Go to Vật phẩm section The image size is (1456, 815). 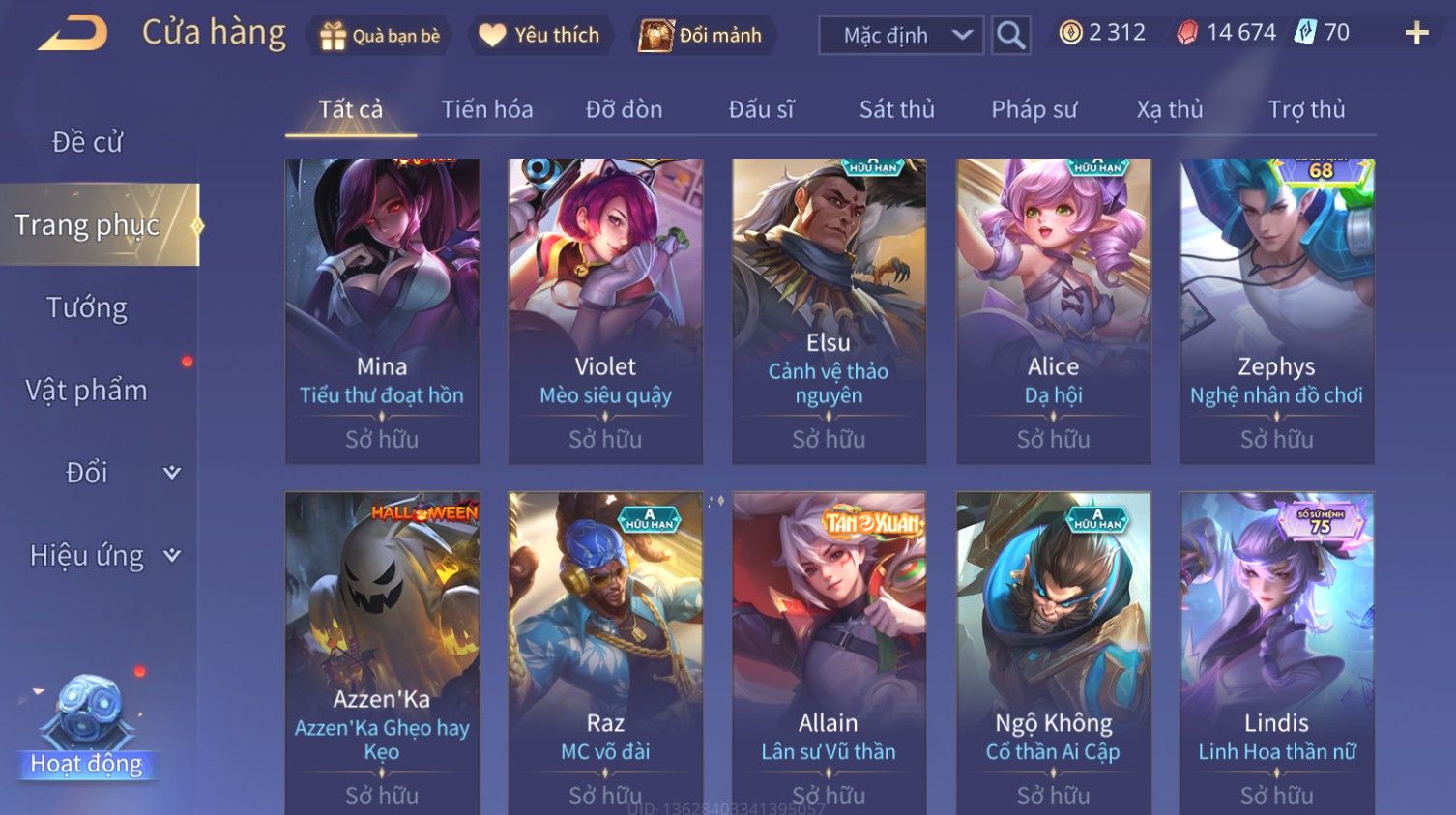(x=87, y=391)
